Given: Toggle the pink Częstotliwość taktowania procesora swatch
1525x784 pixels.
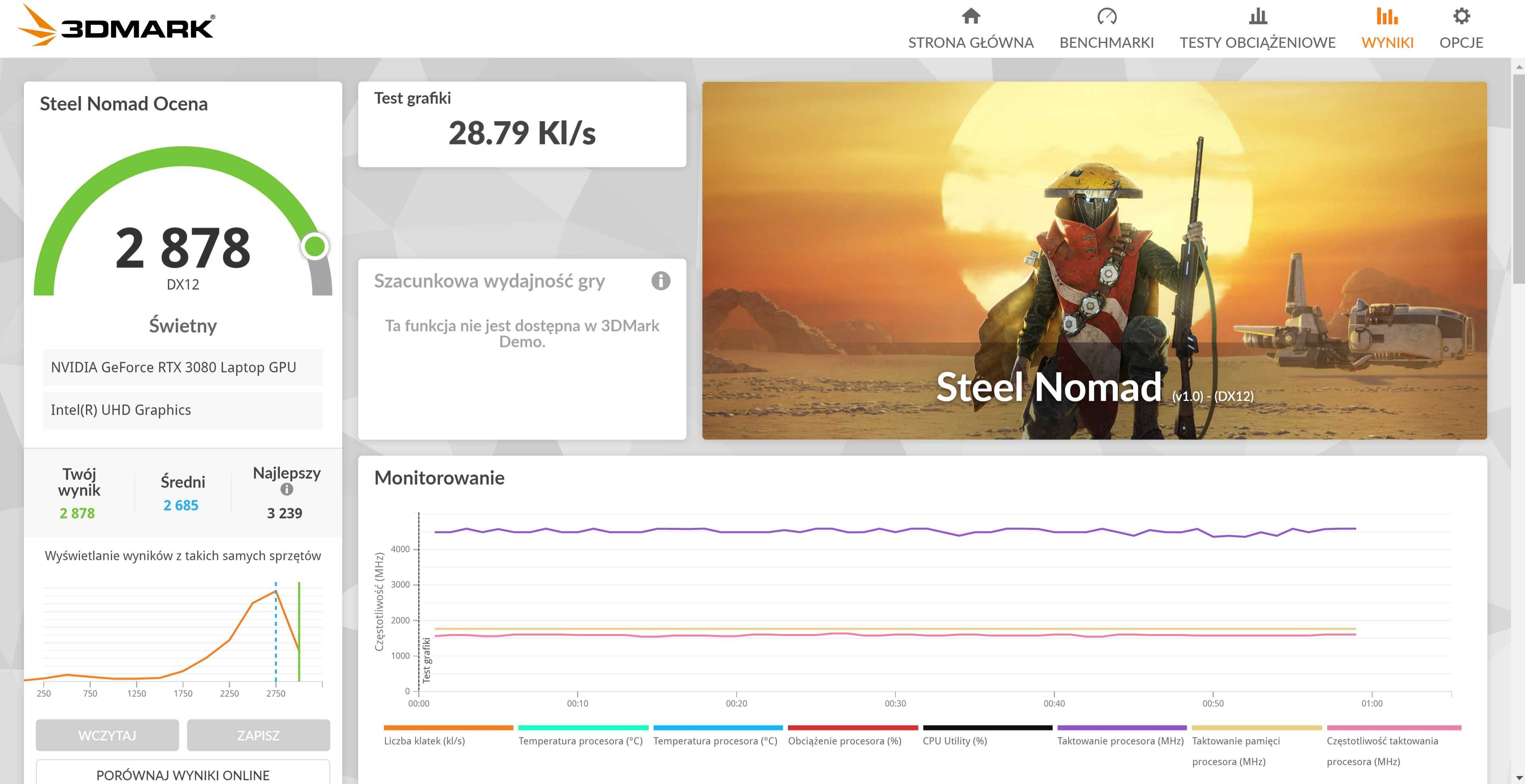Looking at the screenshot, I should pos(1394,727).
